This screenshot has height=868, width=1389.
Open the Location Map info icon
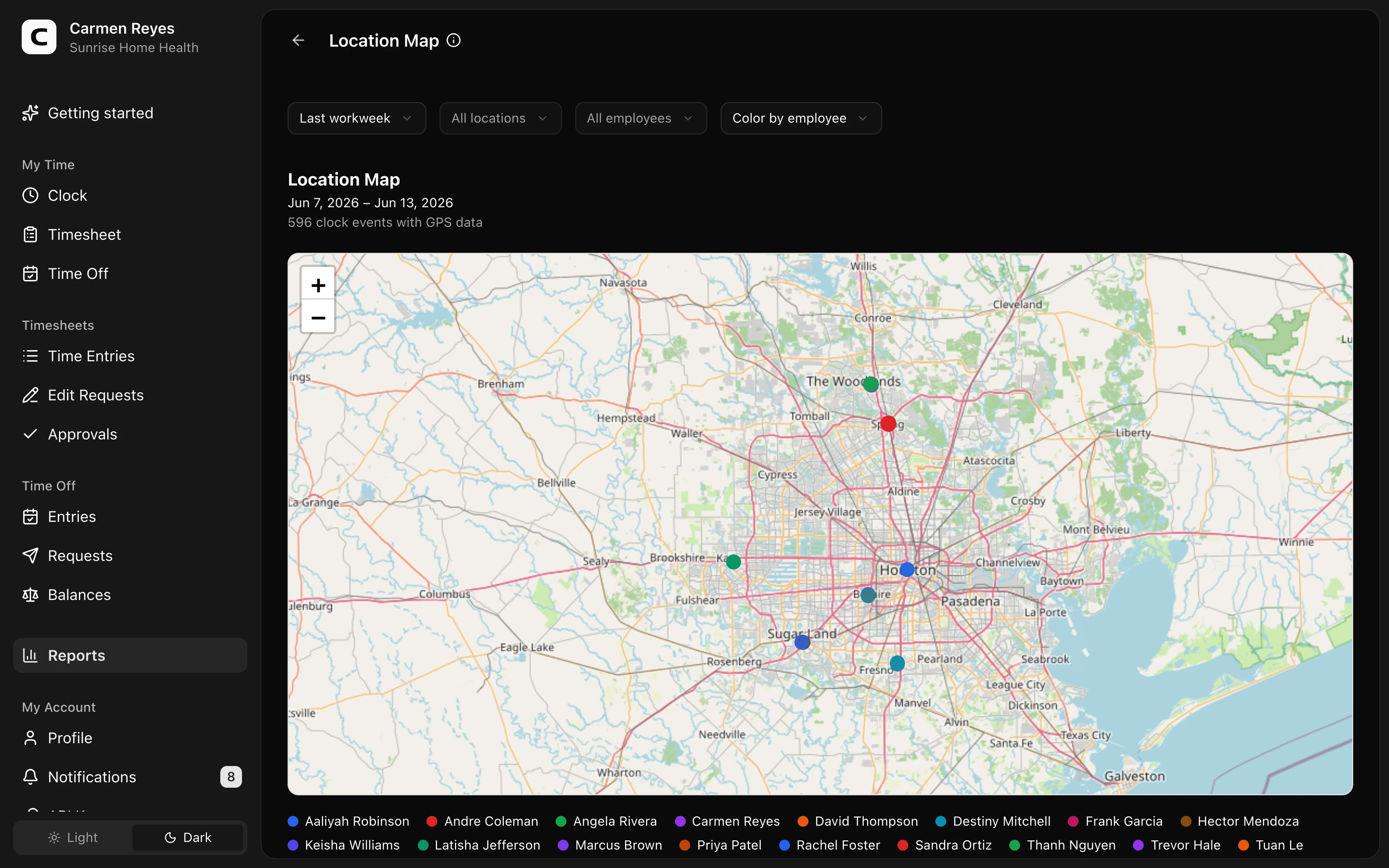pos(454,40)
